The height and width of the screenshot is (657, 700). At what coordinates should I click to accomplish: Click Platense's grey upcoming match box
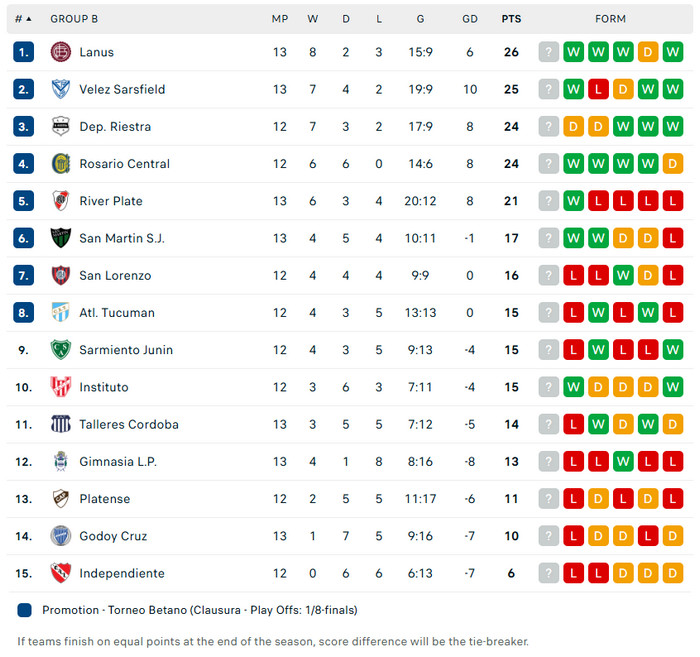548,499
